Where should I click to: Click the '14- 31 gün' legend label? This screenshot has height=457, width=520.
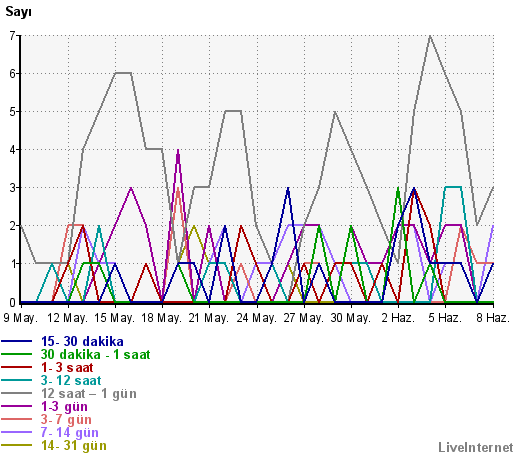(x=74, y=445)
